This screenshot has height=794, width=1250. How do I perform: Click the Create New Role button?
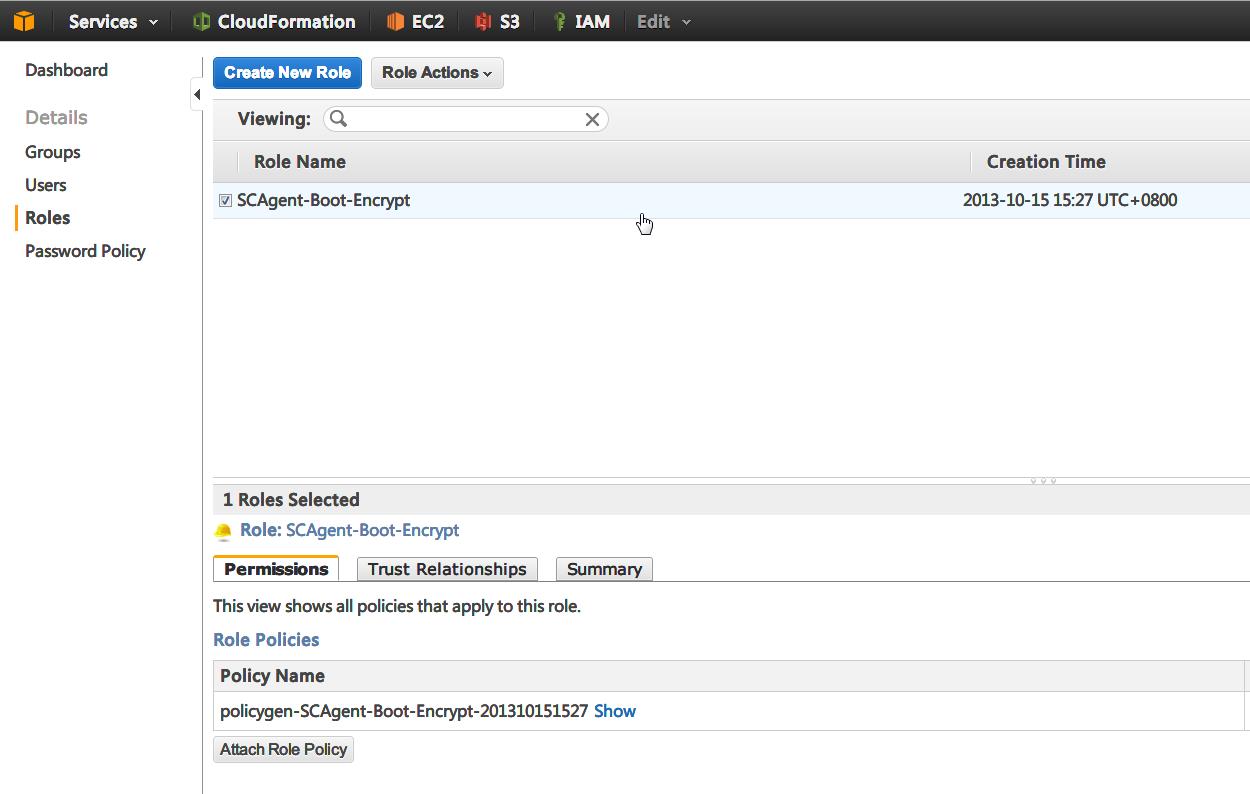coord(287,73)
